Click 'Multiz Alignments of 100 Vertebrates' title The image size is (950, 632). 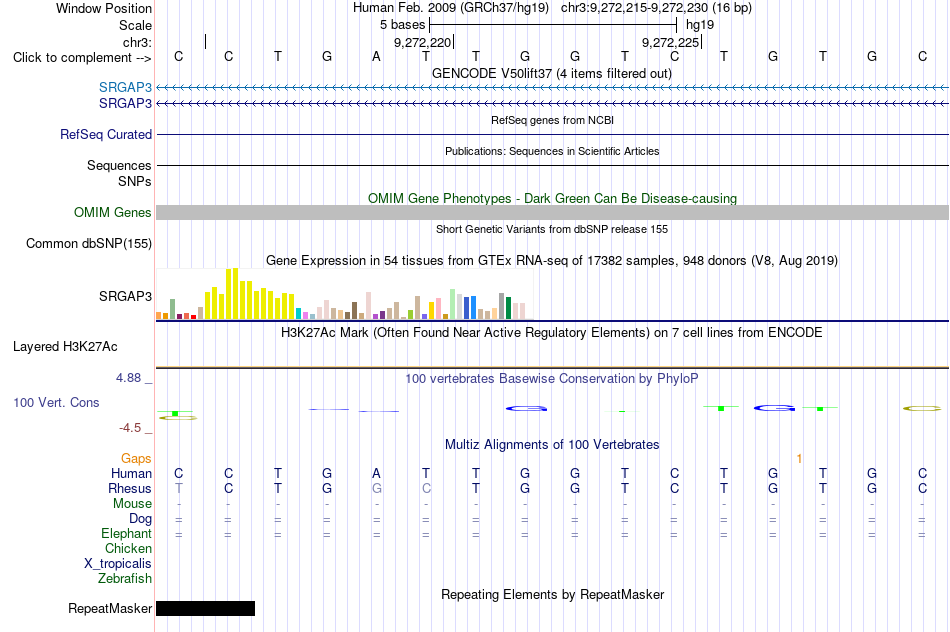click(552, 445)
